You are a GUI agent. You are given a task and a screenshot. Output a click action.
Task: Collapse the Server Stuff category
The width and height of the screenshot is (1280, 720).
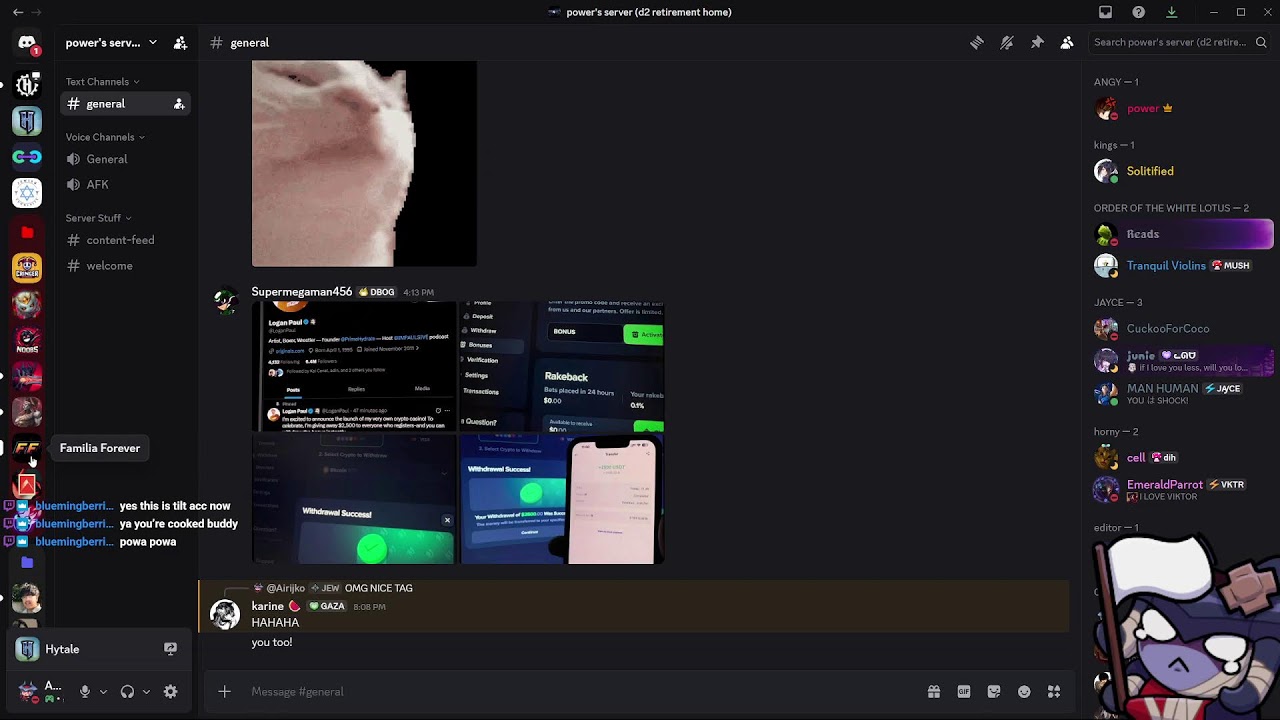(98, 218)
